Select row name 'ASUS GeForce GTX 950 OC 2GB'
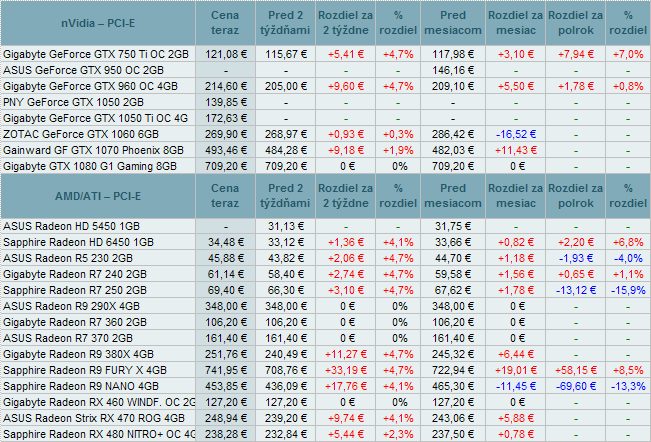 (x=83, y=70)
